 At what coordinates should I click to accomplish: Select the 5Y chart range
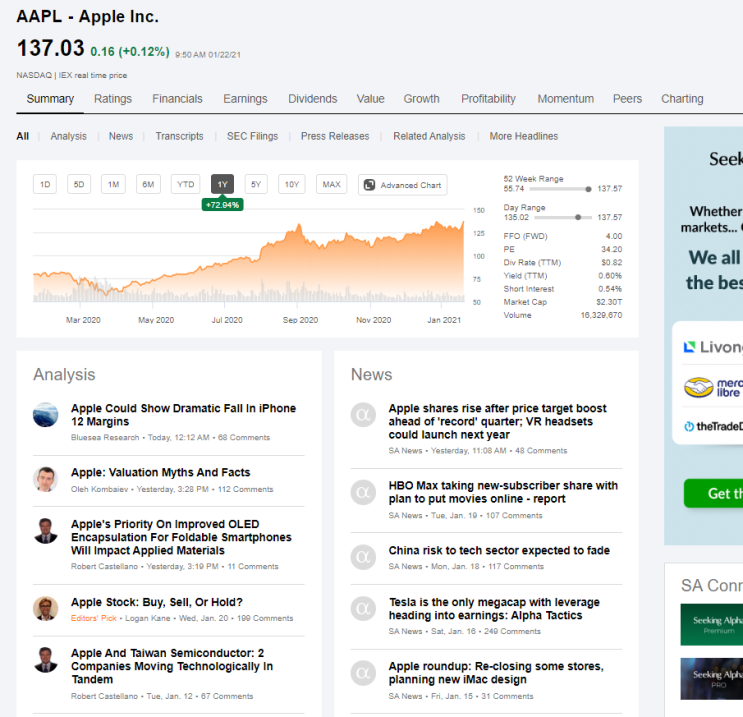pos(256,184)
